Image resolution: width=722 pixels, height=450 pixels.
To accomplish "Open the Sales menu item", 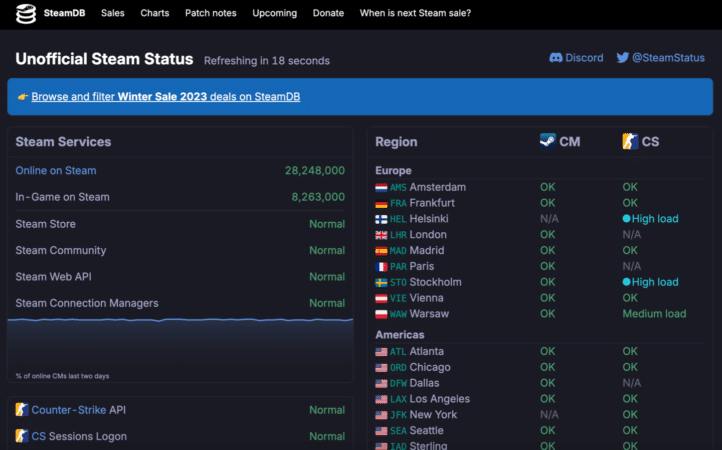I will pos(113,13).
